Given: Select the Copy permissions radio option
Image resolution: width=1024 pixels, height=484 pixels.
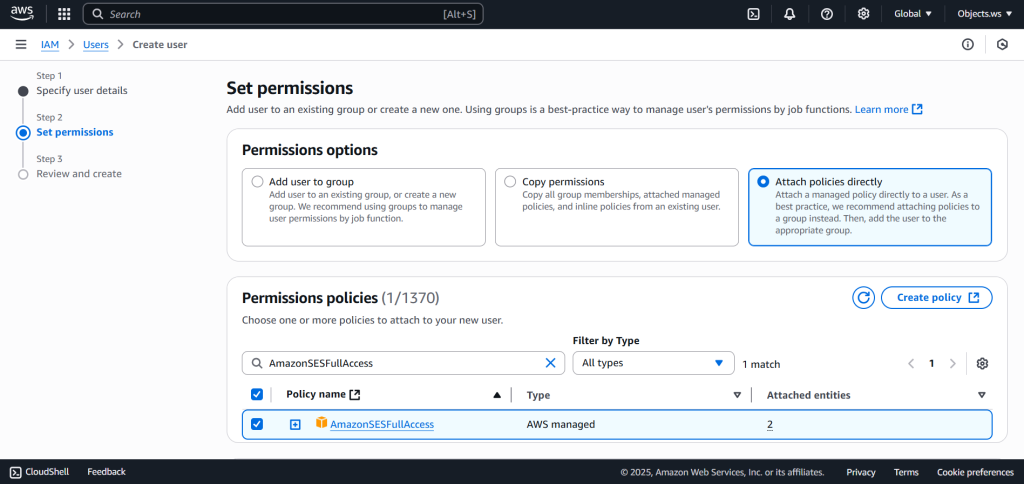Looking at the screenshot, I should (x=511, y=182).
